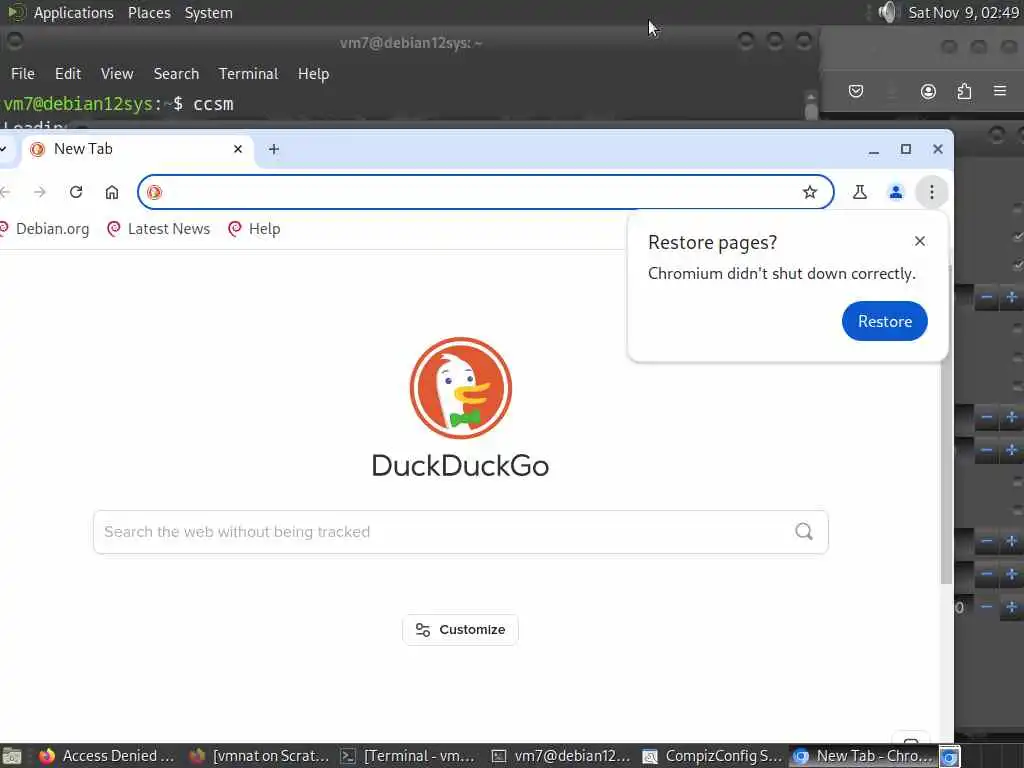This screenshot has height=768, width=1024.
Task: Open Chromium three-dot menu
Action: coord(931,192)
